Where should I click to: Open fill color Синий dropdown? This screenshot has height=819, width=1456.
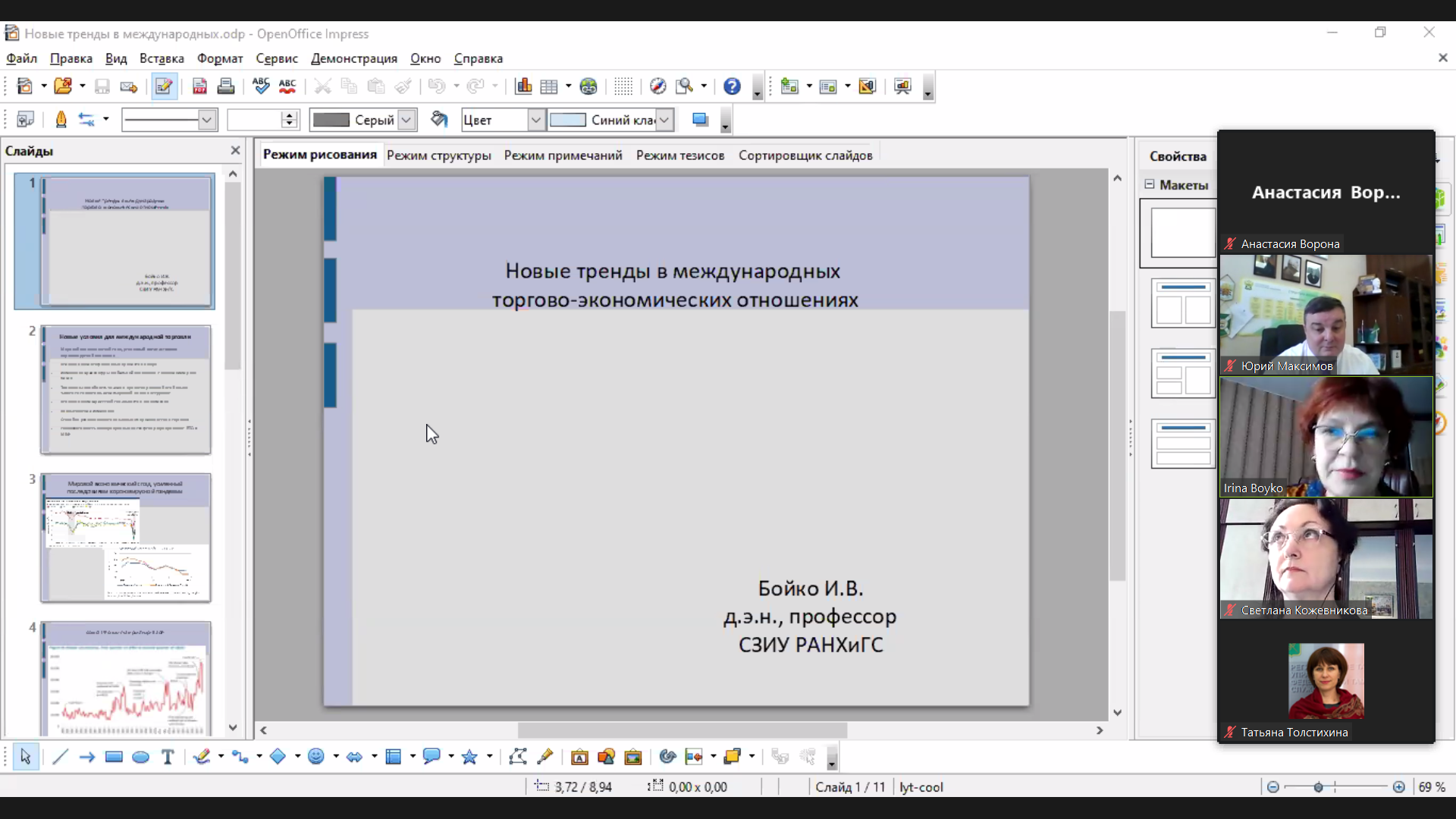point(664,120)
